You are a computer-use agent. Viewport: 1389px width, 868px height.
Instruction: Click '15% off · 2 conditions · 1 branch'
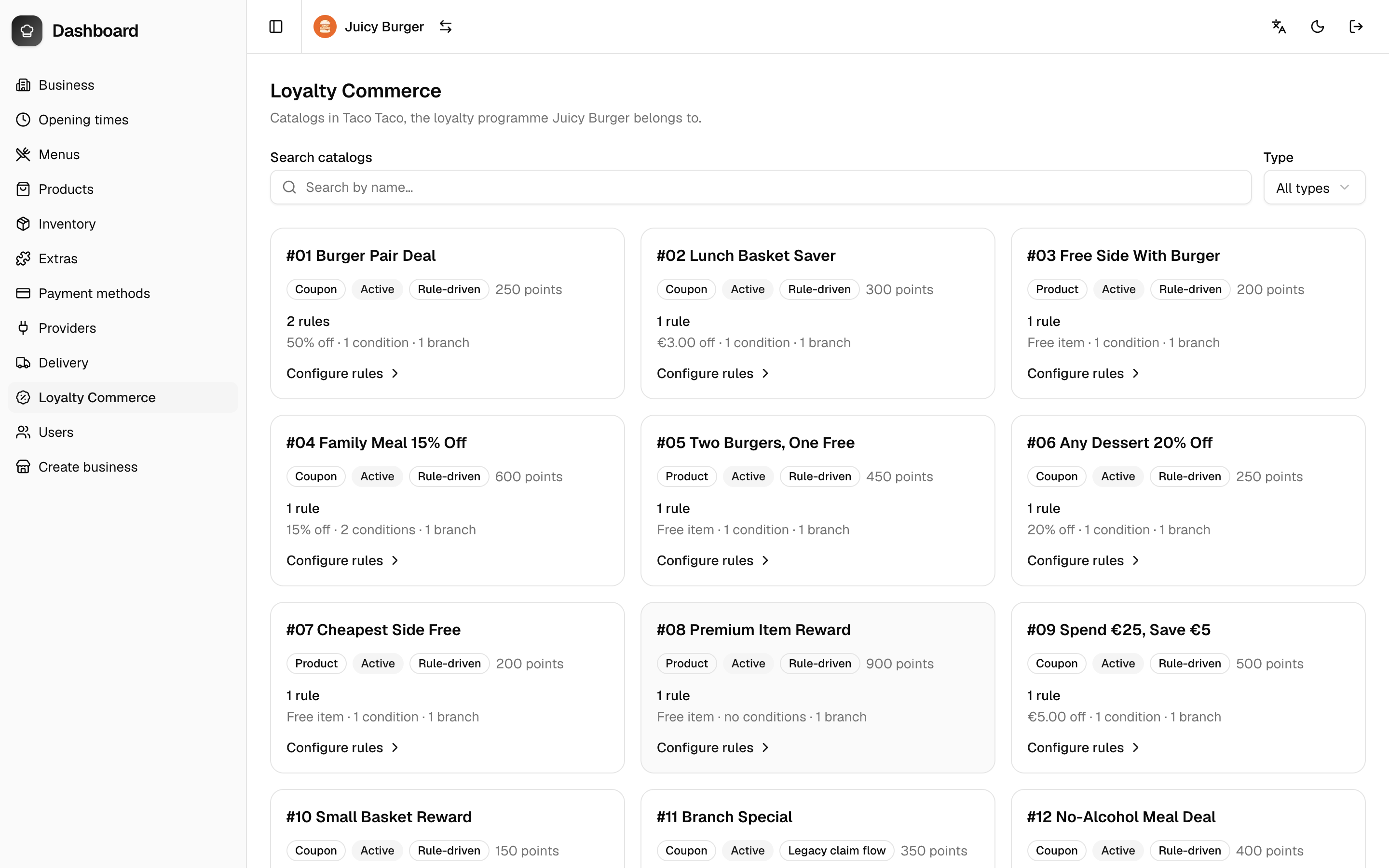click(381, 529)
